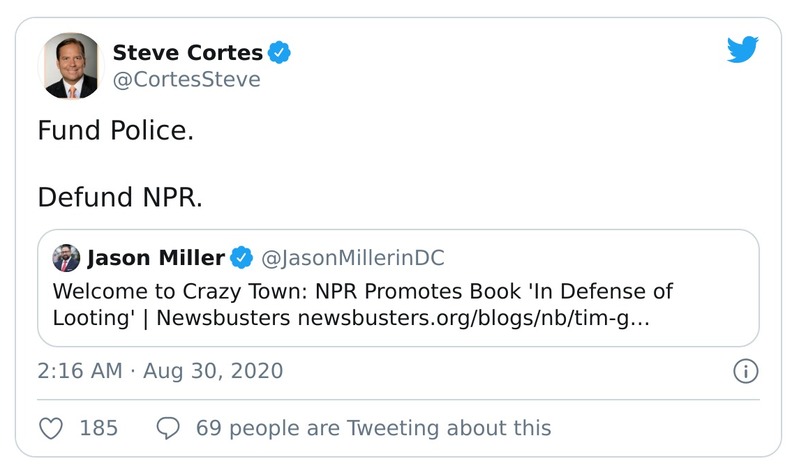Click Jason Miller's verified badge

pyautogui.click(x=242, y=258)
